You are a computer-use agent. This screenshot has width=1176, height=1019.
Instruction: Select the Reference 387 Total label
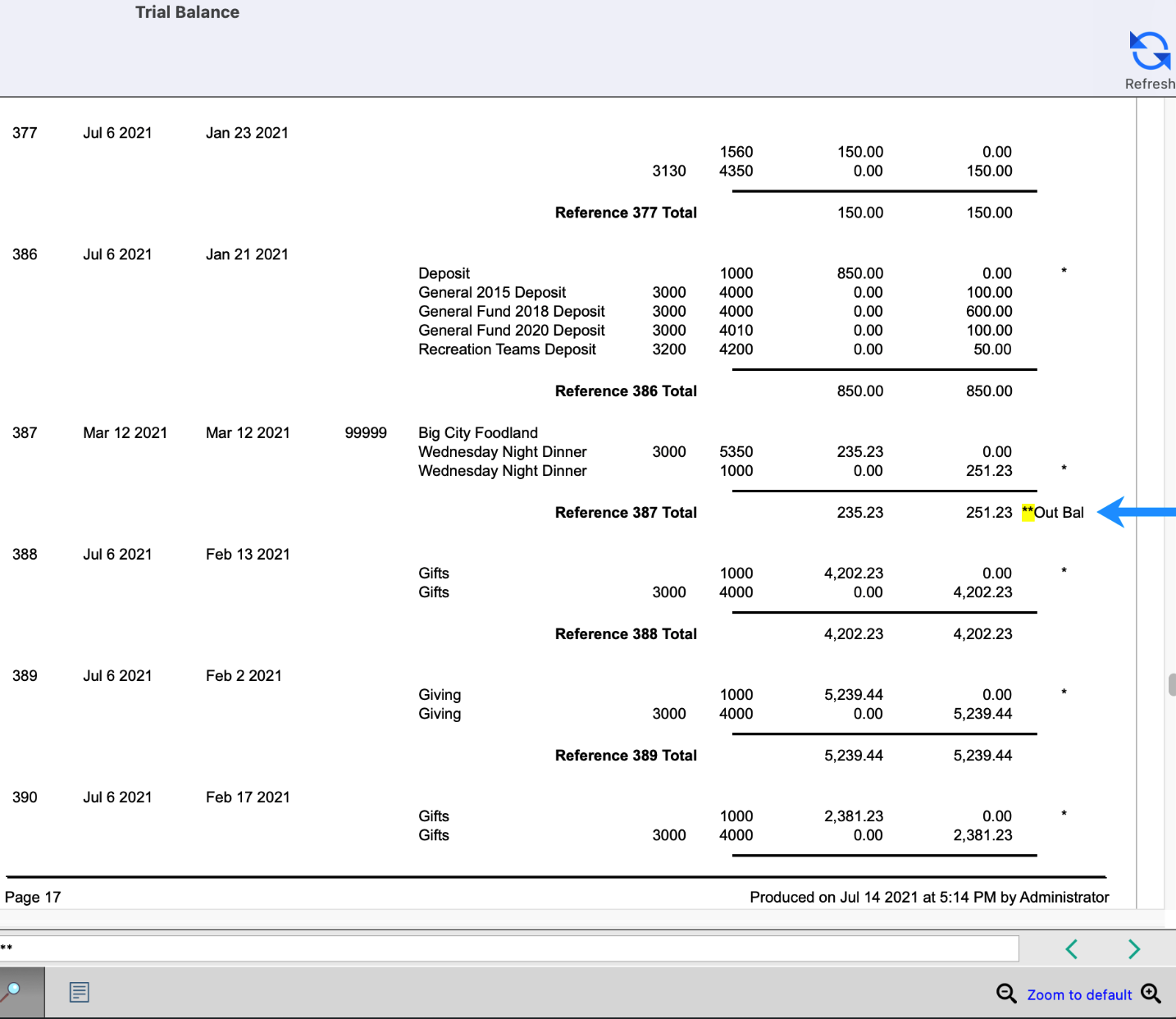coord(626,513)
